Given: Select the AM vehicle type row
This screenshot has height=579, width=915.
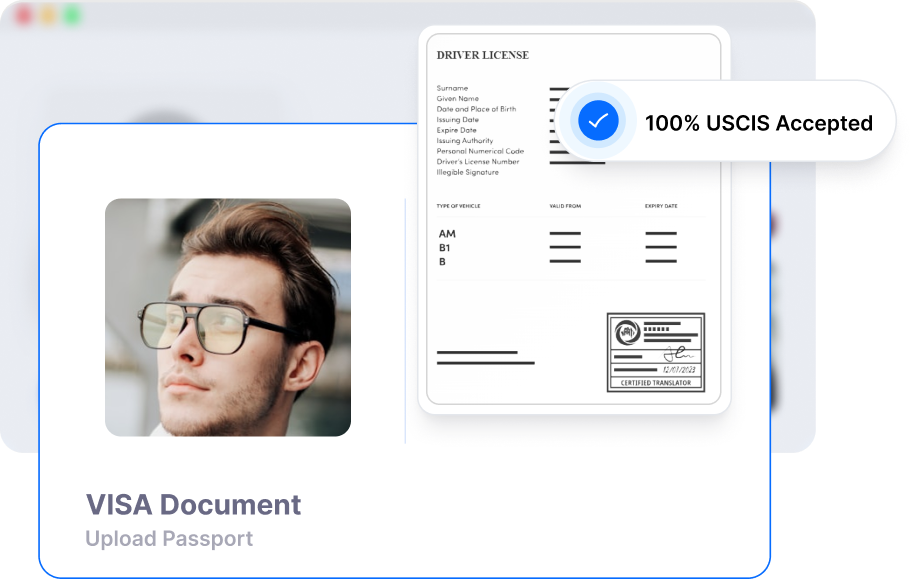Looking at the screenshot, I should (447, 234).
